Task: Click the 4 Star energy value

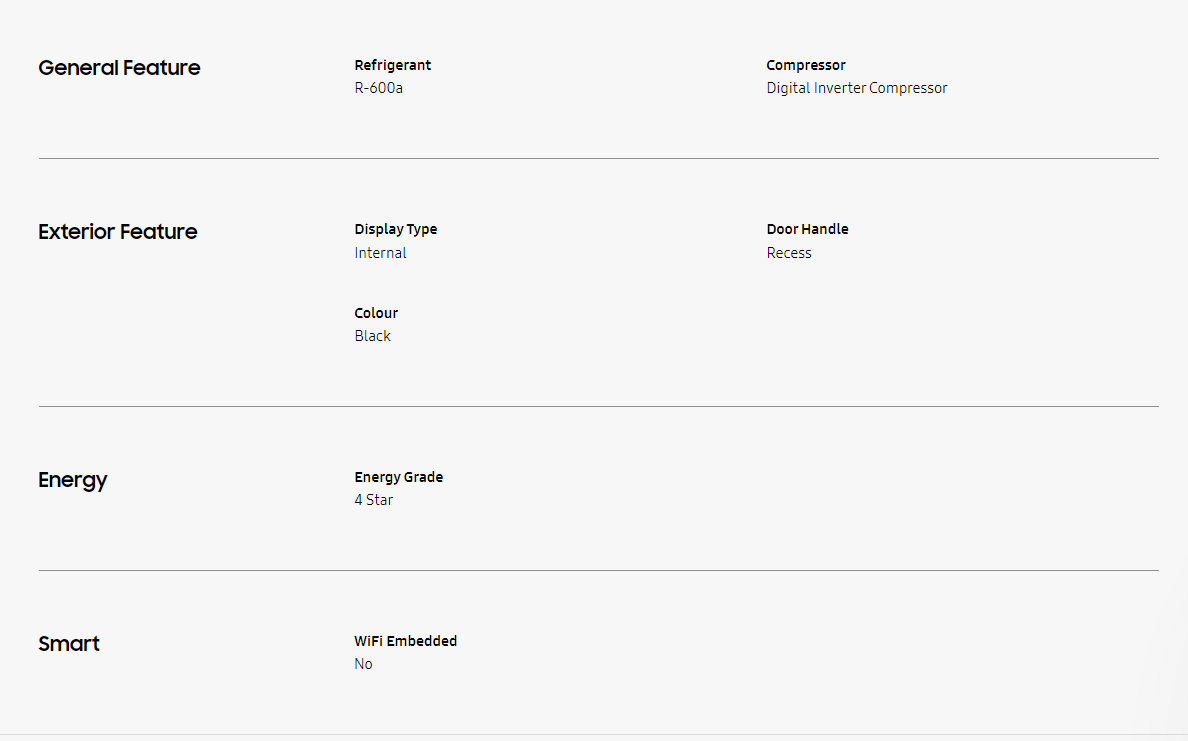Action: point(374,500)
